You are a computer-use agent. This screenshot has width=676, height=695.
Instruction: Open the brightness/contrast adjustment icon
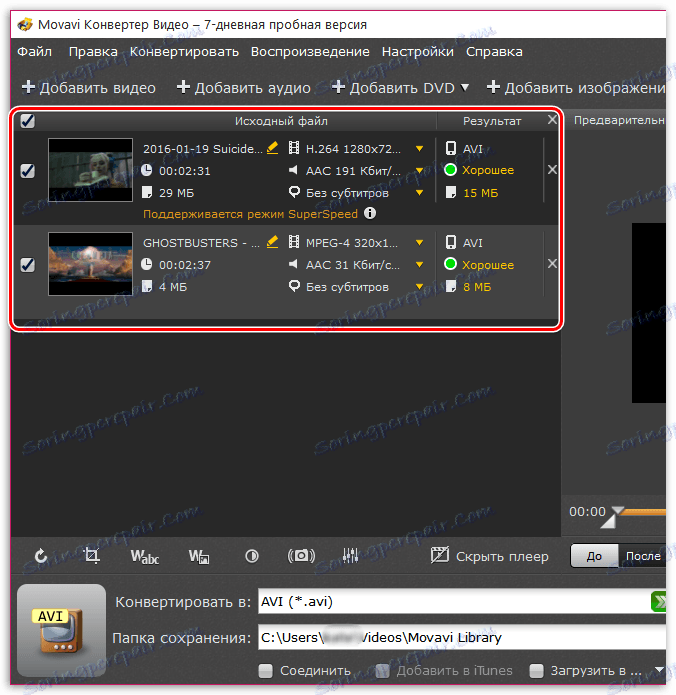252,556
